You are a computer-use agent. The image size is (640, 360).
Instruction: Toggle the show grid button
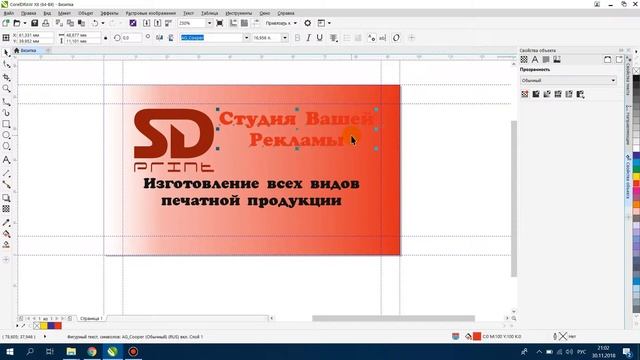click(x=244, y=23)
